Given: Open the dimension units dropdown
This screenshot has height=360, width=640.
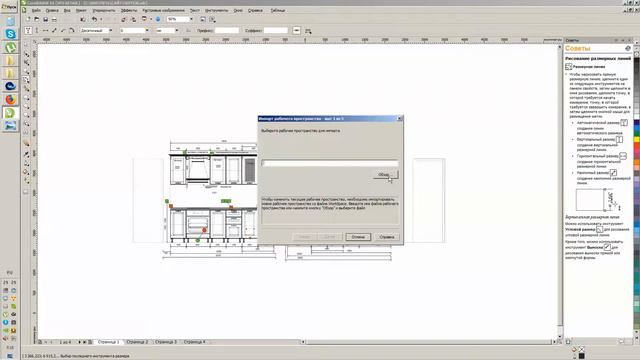Looking at the screenshot, I should click(x=176, y=31).
